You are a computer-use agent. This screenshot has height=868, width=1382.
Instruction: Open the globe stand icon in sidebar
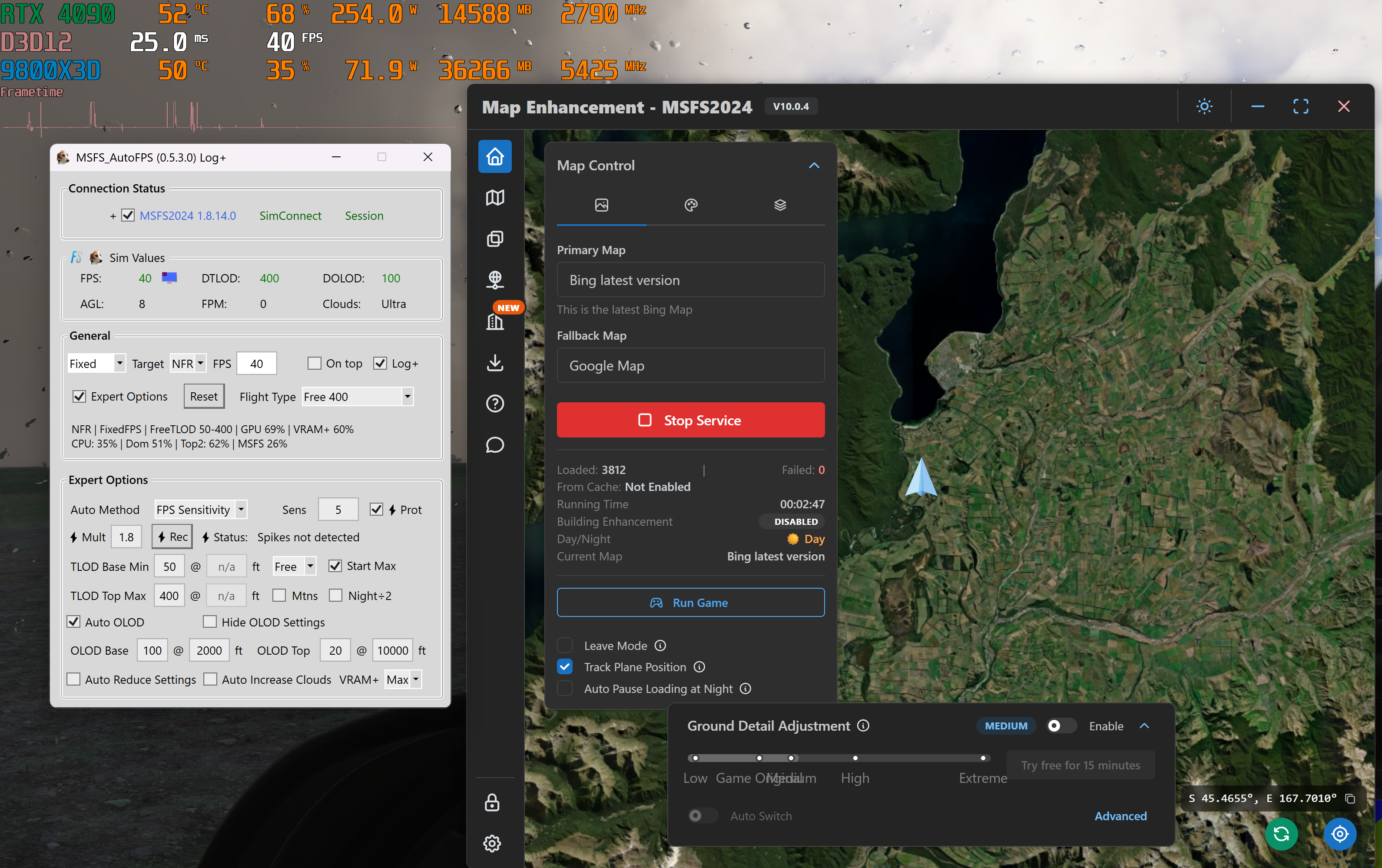[495, 280]
